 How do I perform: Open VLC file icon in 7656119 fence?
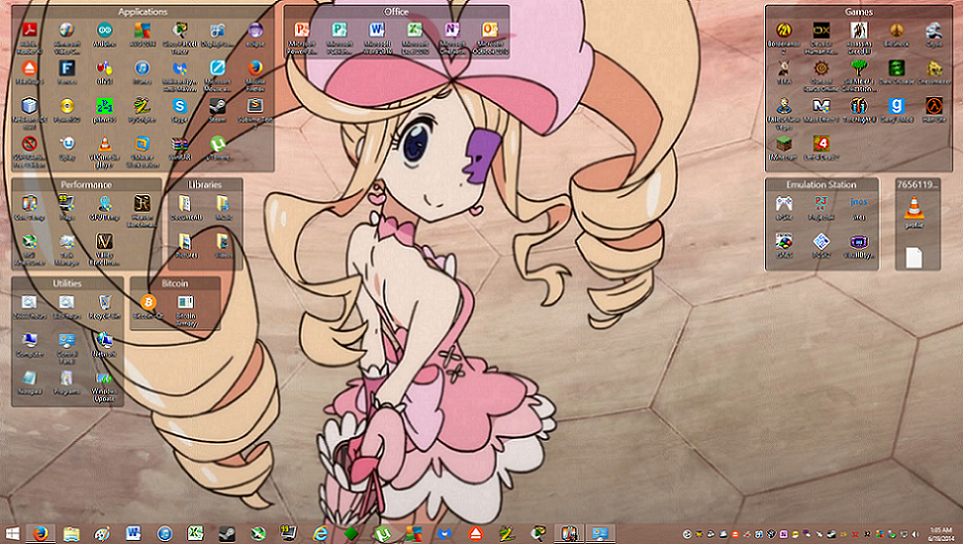pyautogui.click(x=914, y=208)
